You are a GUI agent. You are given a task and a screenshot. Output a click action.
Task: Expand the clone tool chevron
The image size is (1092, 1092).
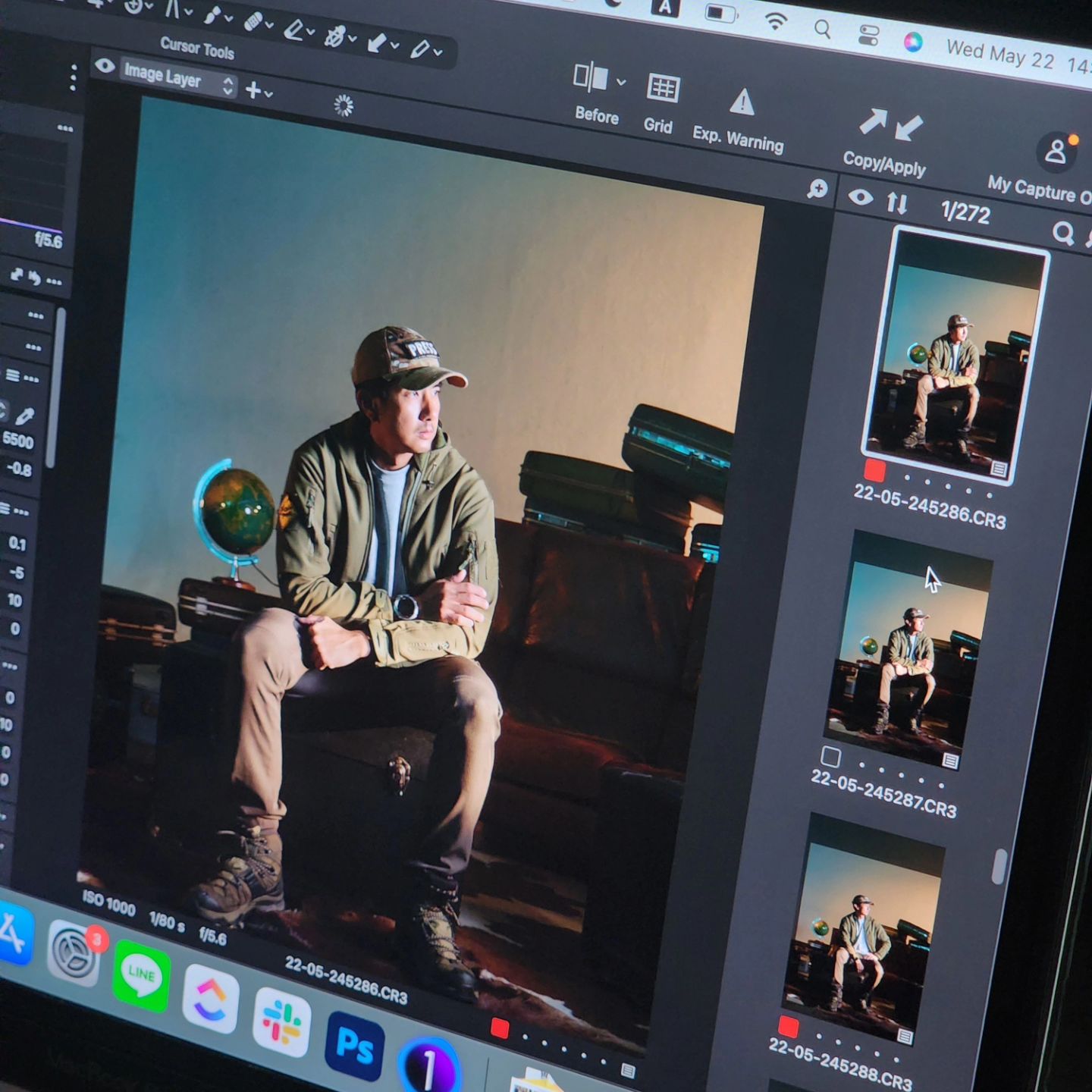click(x=353, y=38)
